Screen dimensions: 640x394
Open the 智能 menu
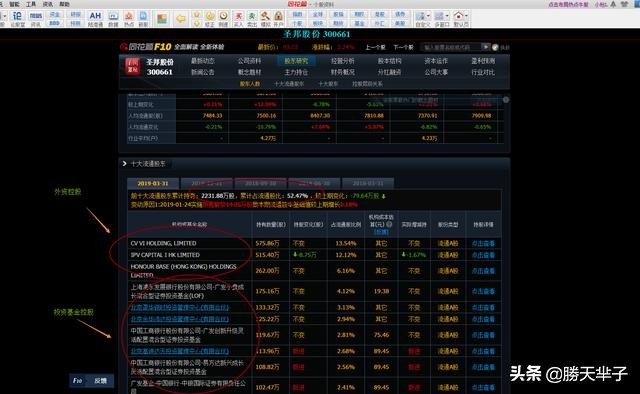coord(14,4)
